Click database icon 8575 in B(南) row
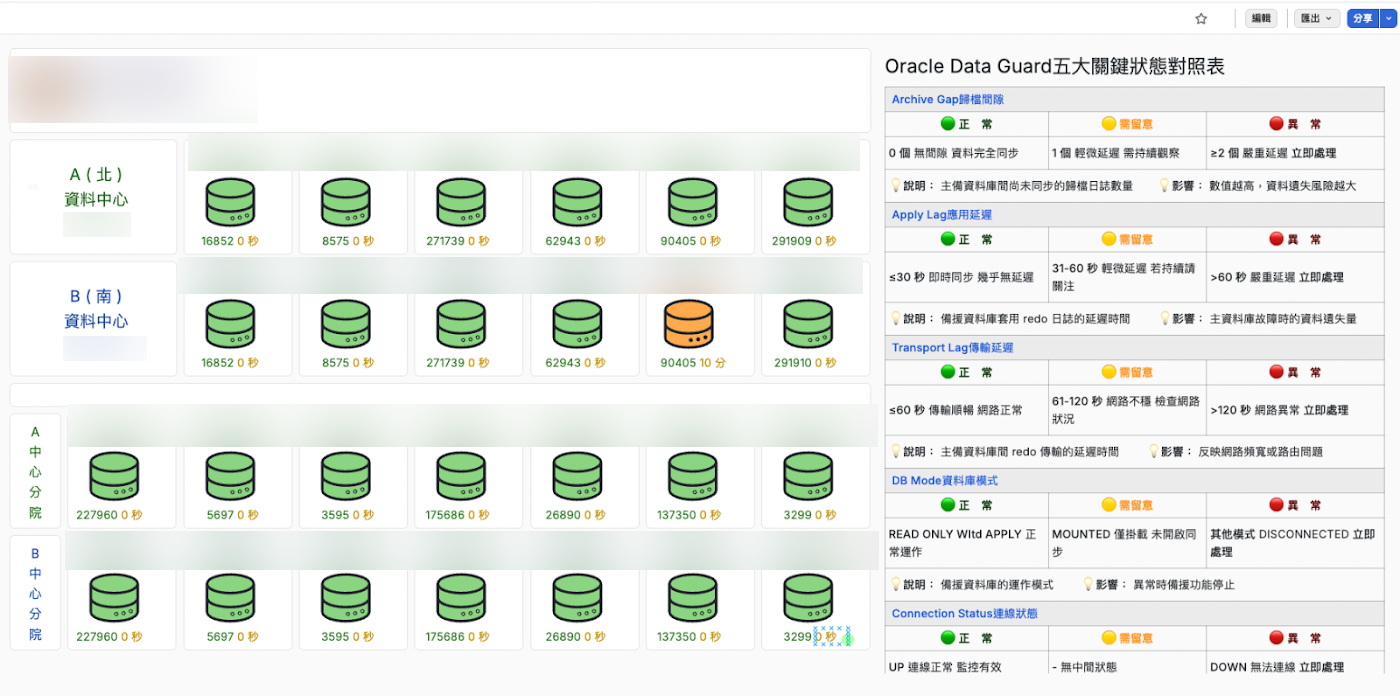Viewport: 1400px width, 696px height. 346,324
